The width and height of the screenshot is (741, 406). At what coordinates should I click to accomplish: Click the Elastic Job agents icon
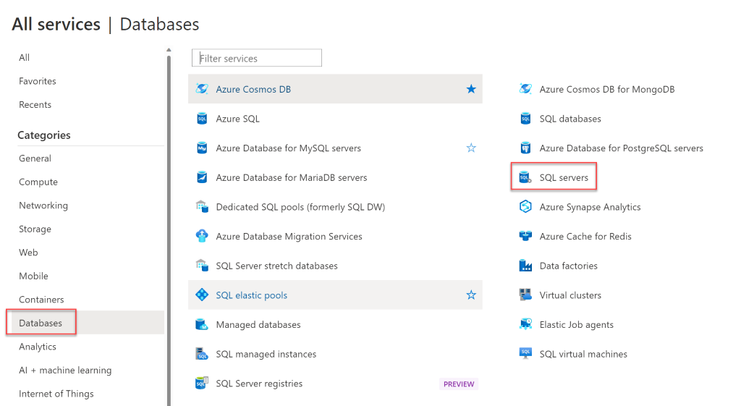(525, 325)
